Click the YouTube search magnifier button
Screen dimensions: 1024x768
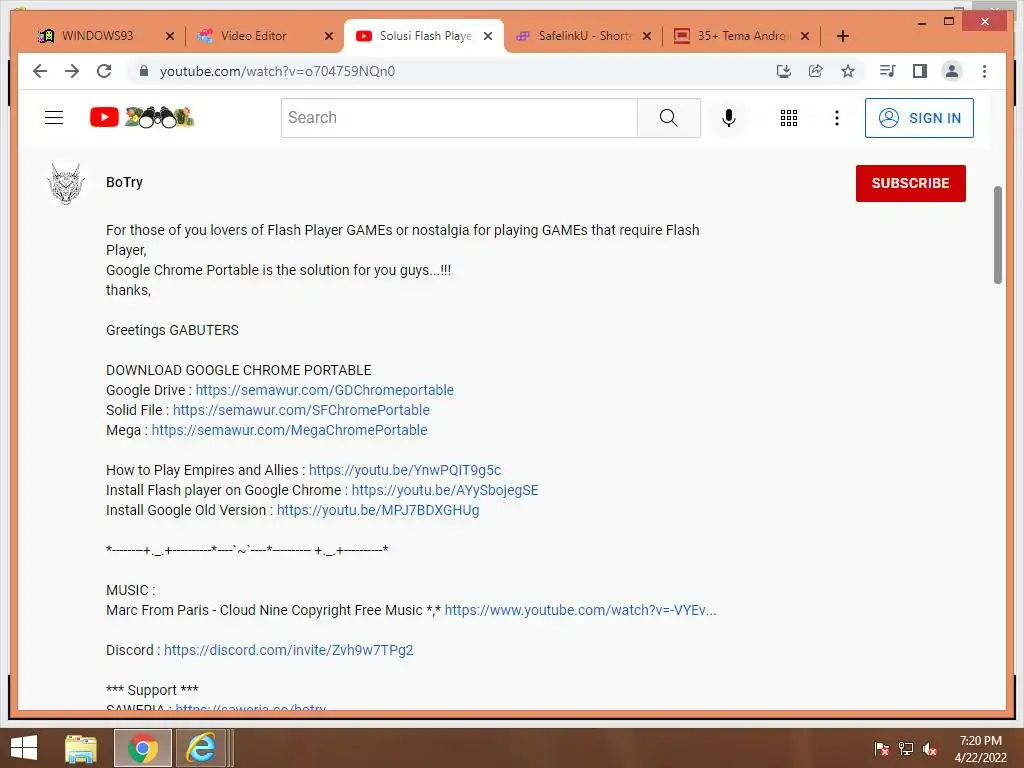(x=669, y=118)
